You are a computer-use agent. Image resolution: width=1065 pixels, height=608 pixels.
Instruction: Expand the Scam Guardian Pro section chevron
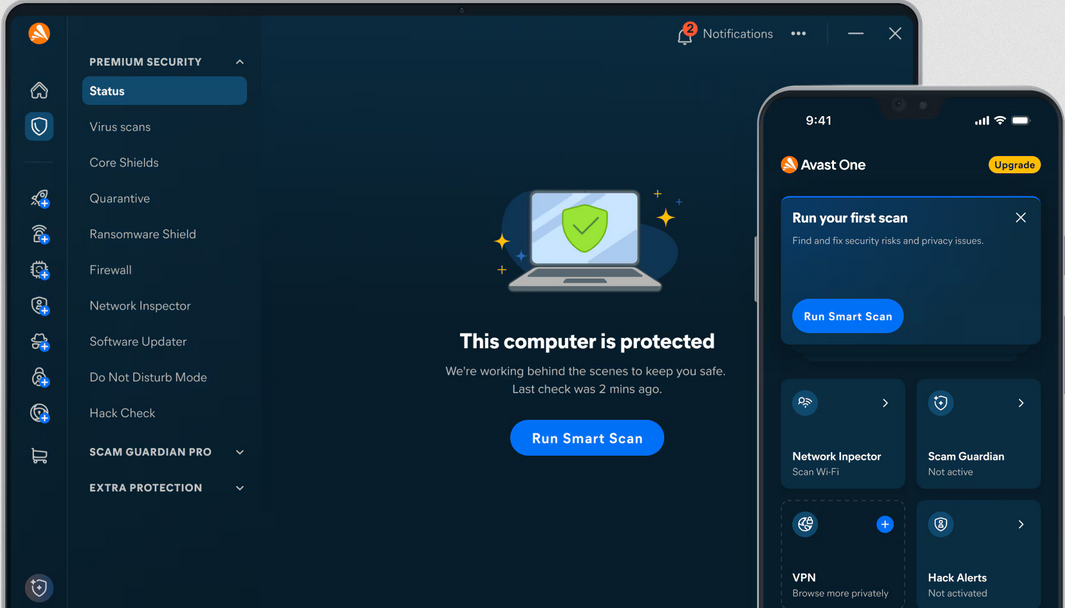pyautogui.click(x=240, y=452)
